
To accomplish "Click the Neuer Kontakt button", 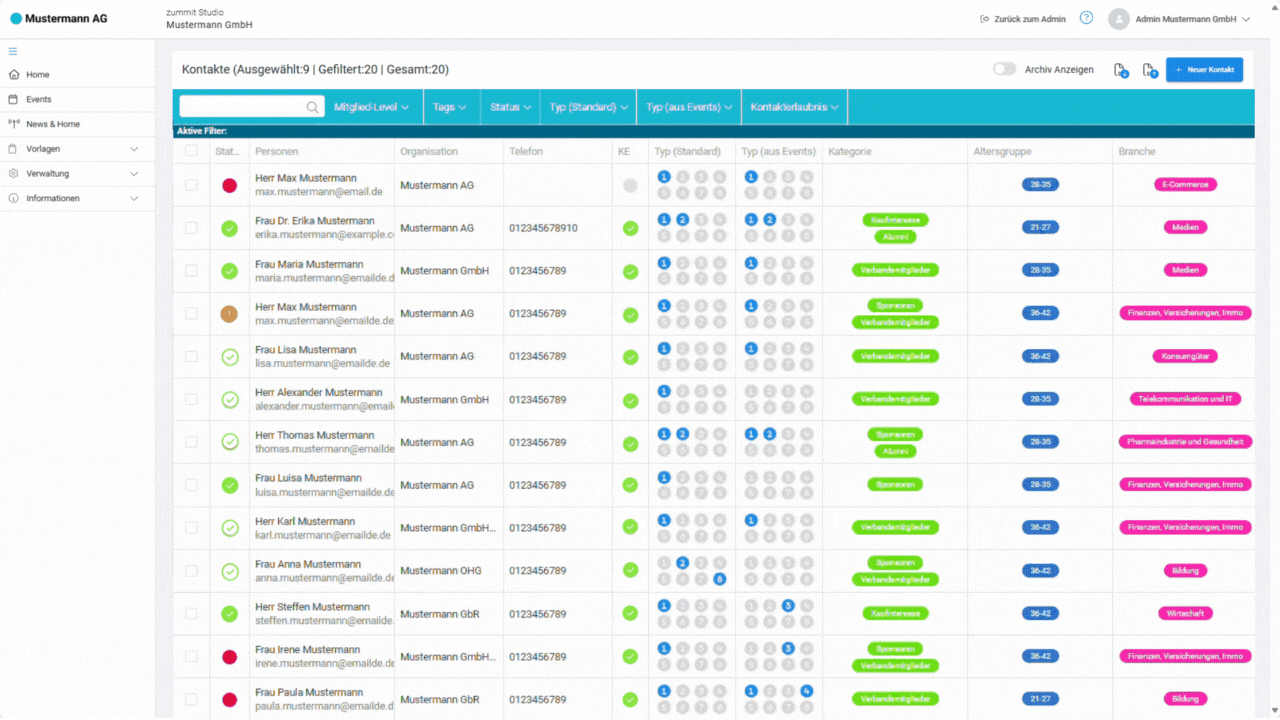I will coord(1204,70).
